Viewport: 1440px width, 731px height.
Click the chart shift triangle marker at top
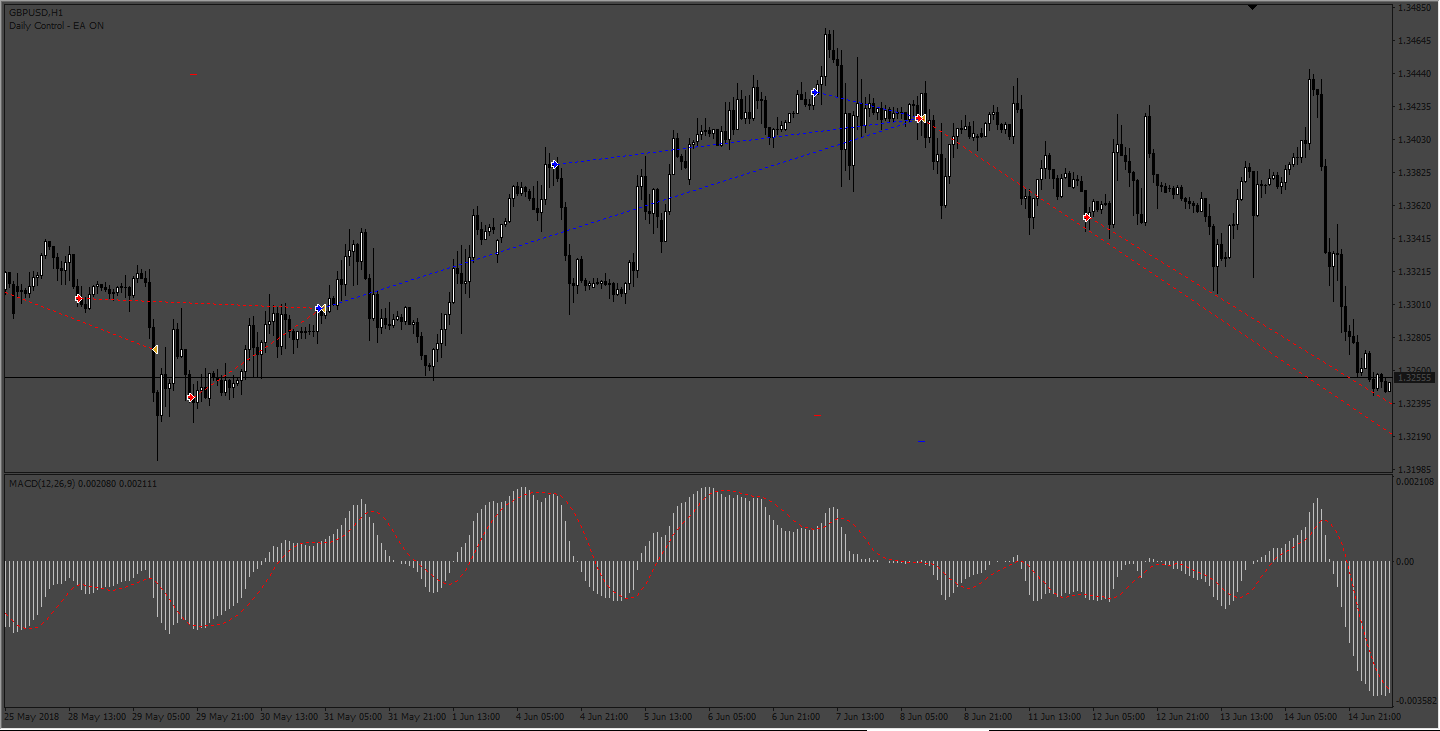[1253, 7]
